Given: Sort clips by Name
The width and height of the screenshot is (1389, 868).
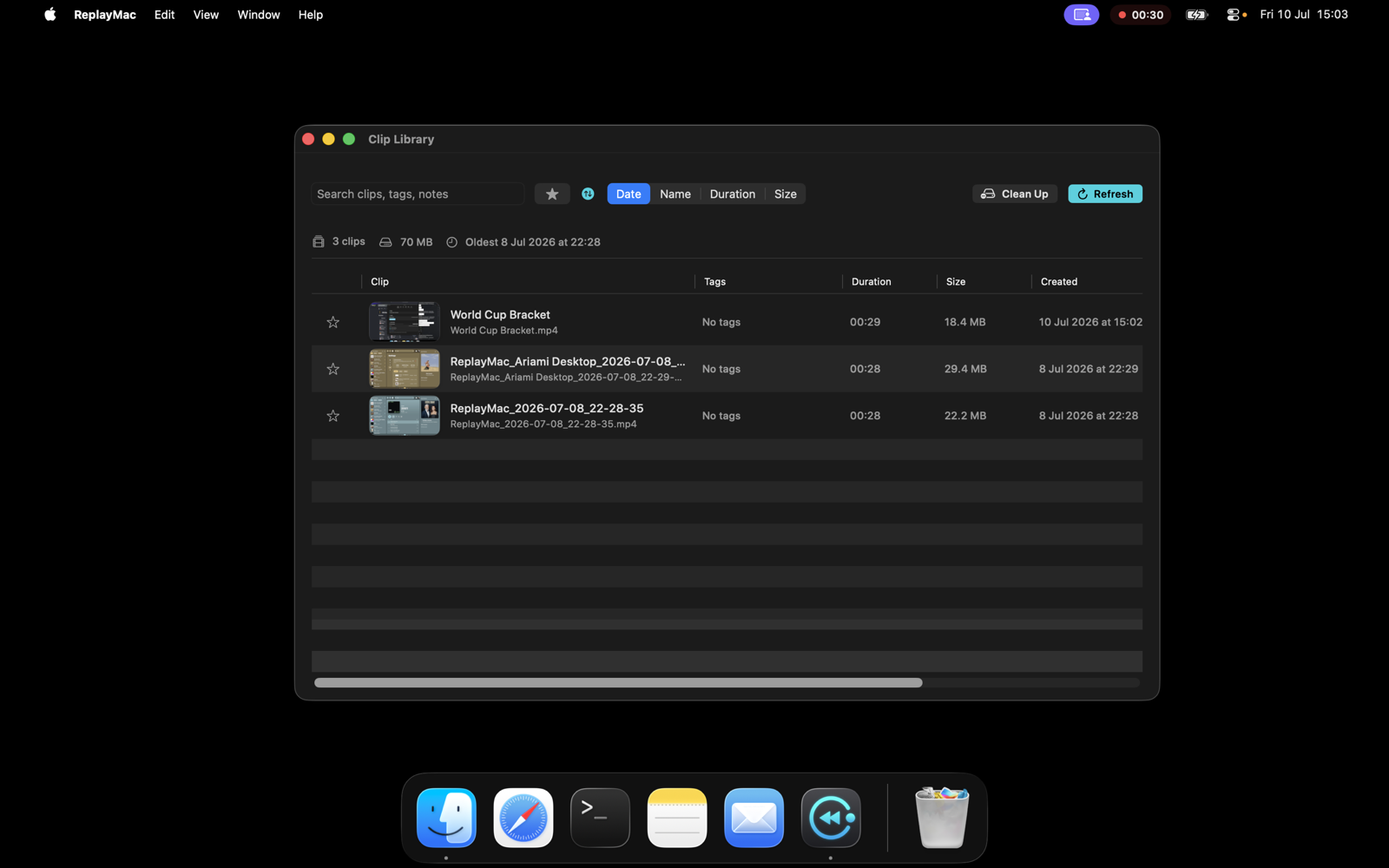Looking at the screenshot, I should 675,194.
